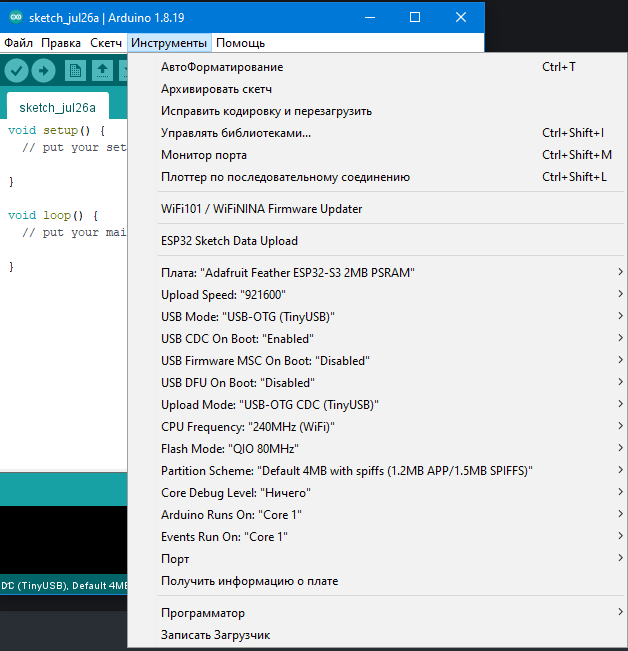The height and width of the screenshot is (651, 628).
Task: Open the Файл menu
Action: (18, 43)
